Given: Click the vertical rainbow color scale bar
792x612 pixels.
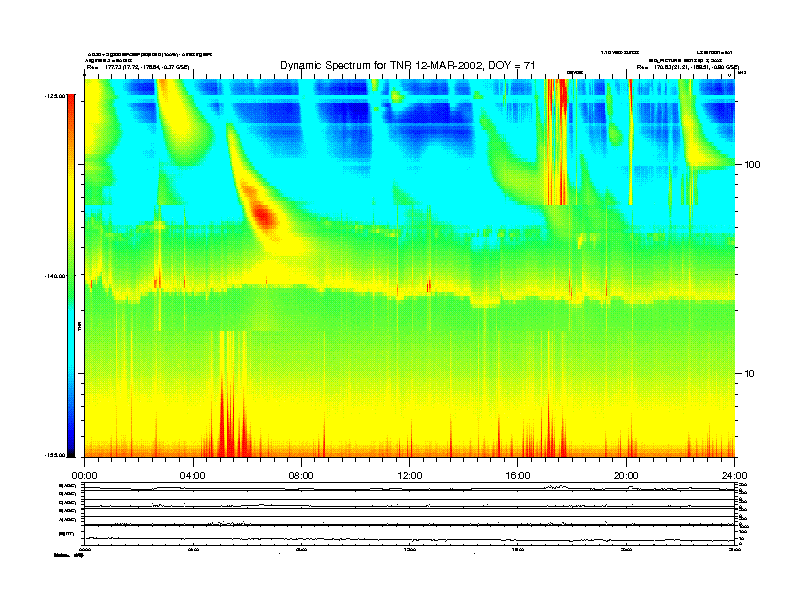Looking at the screenshot, I should 71,275.
